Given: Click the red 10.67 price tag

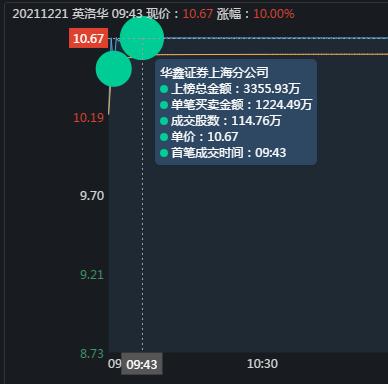Looking at the screenshot, I should (88, 38).
